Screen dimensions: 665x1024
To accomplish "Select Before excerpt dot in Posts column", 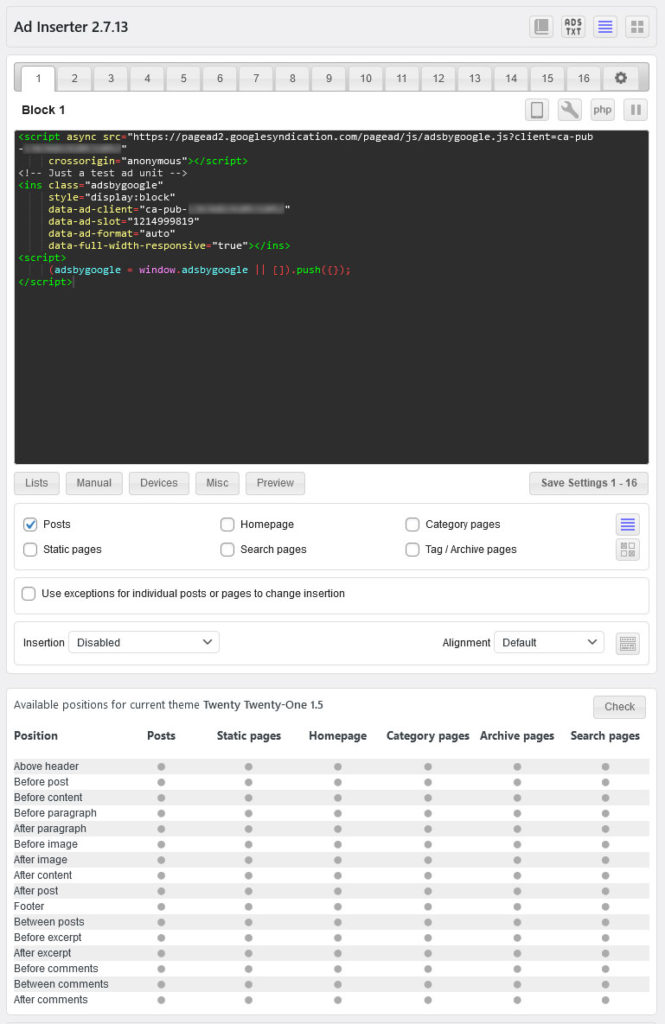I will [x=161, y=938].
